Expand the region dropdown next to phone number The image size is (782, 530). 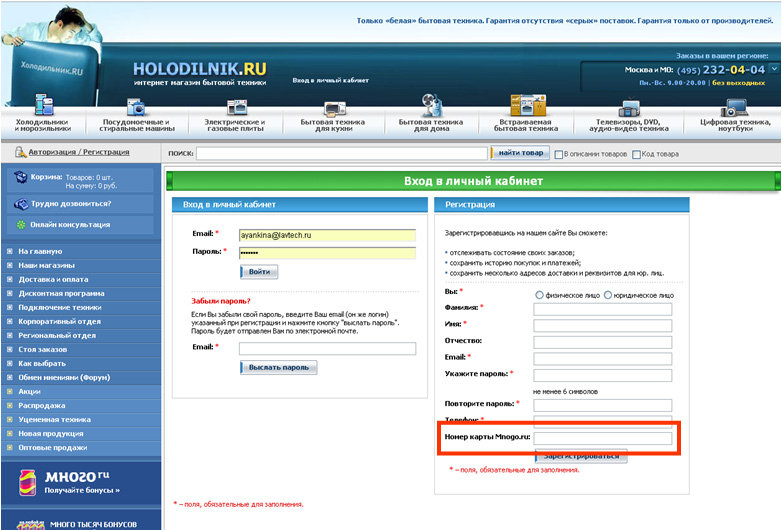(775, 68)
